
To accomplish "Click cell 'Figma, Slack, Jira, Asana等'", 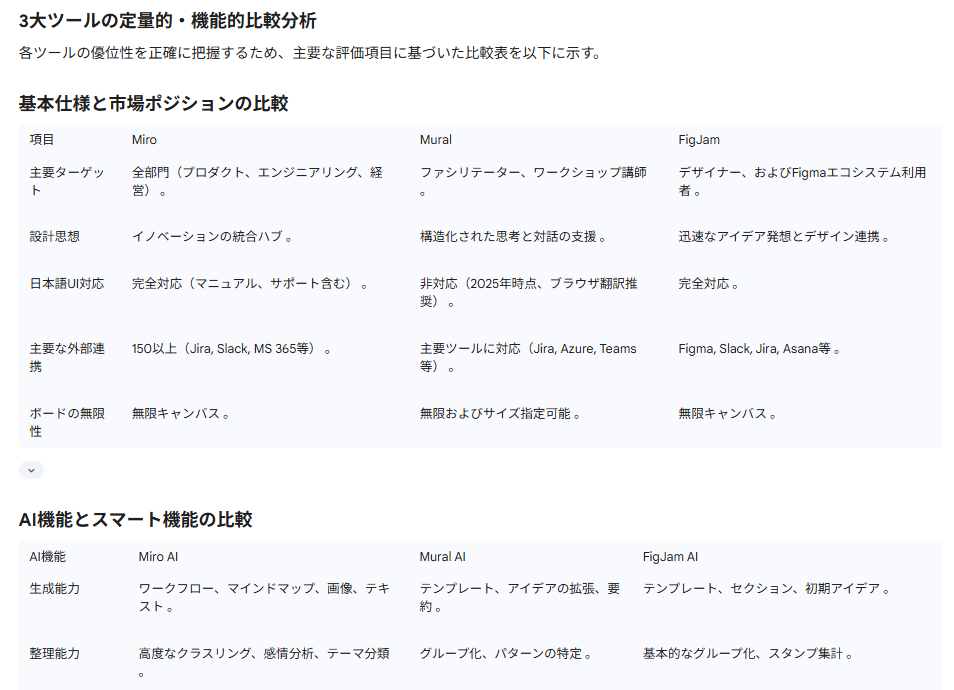I will pos(759,349).
